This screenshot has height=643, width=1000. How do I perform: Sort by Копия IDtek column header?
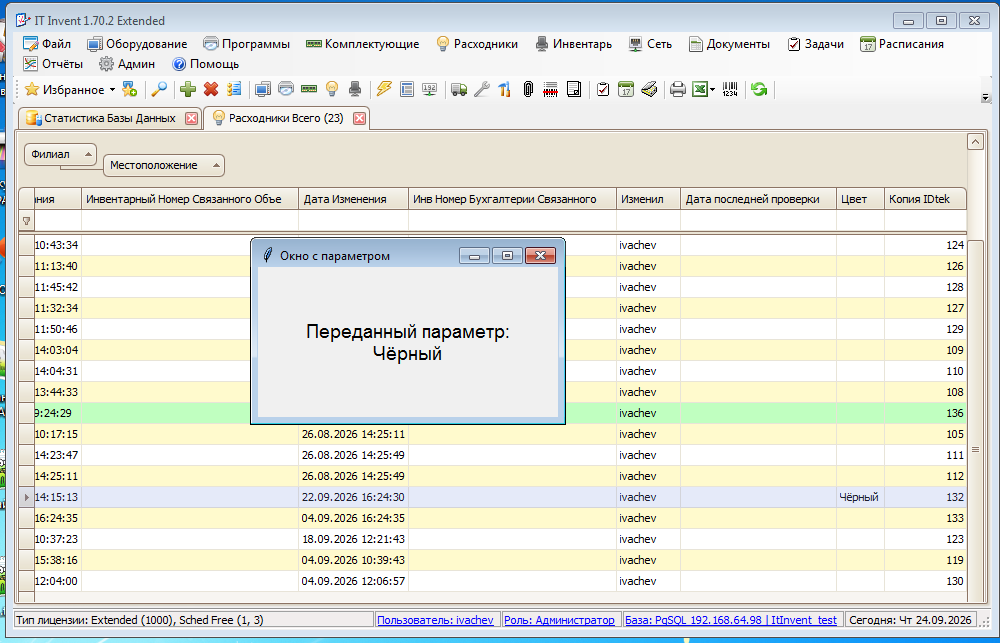[x=925, y=199]
